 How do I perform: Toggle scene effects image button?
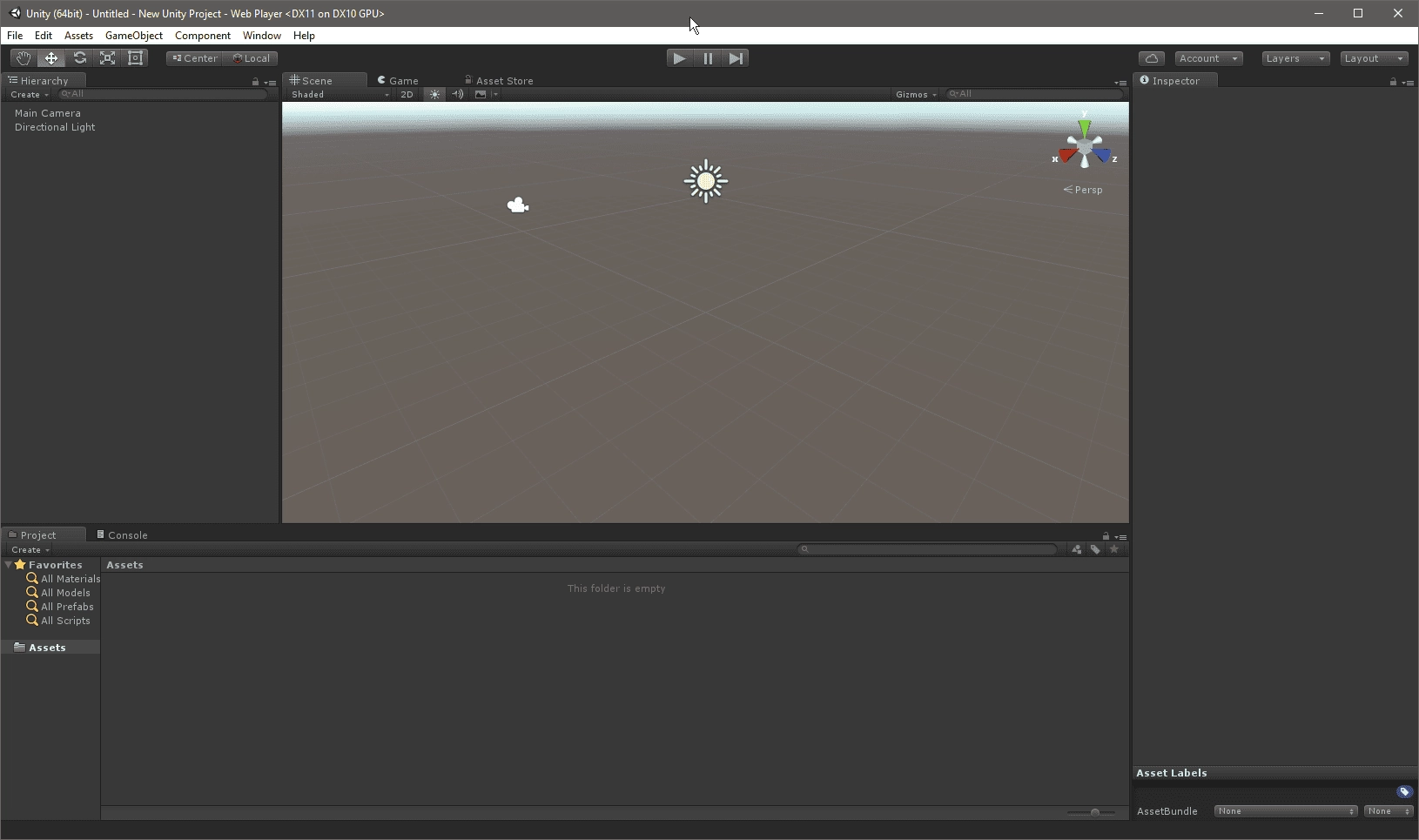[480, 94]
